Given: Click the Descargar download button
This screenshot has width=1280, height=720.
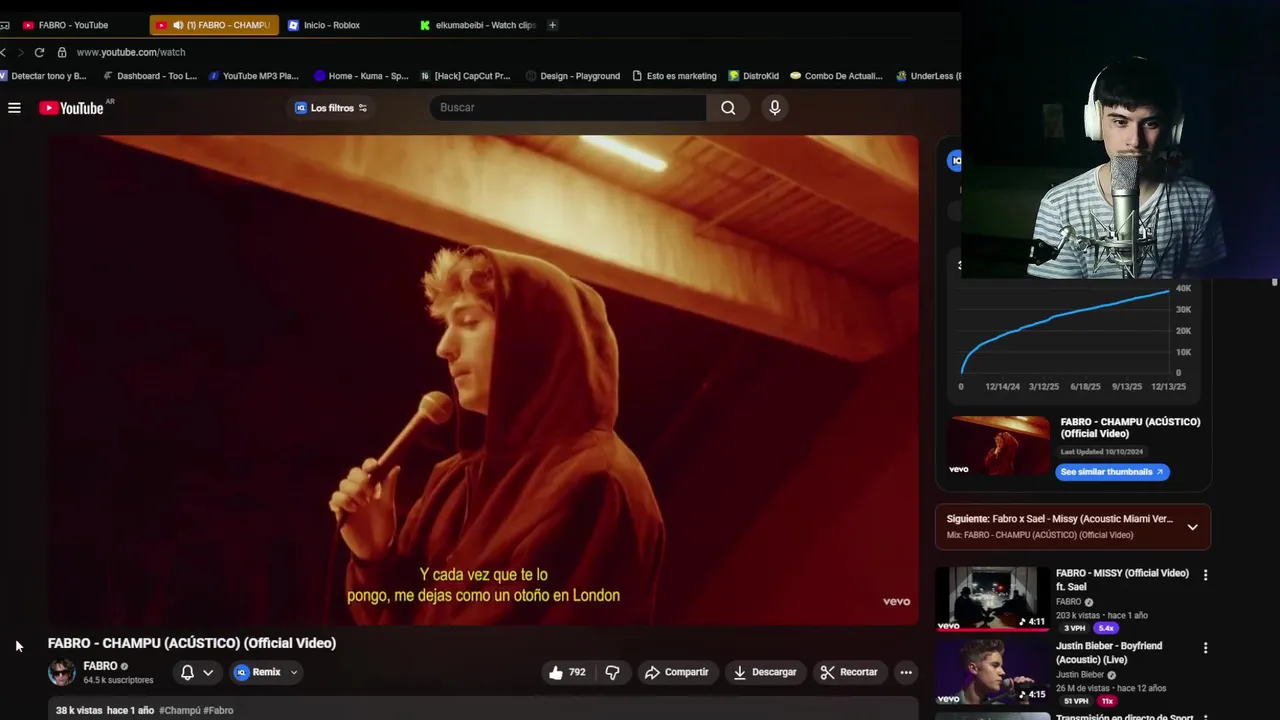Looking at the screenshot, I should (x=765, y=672).
